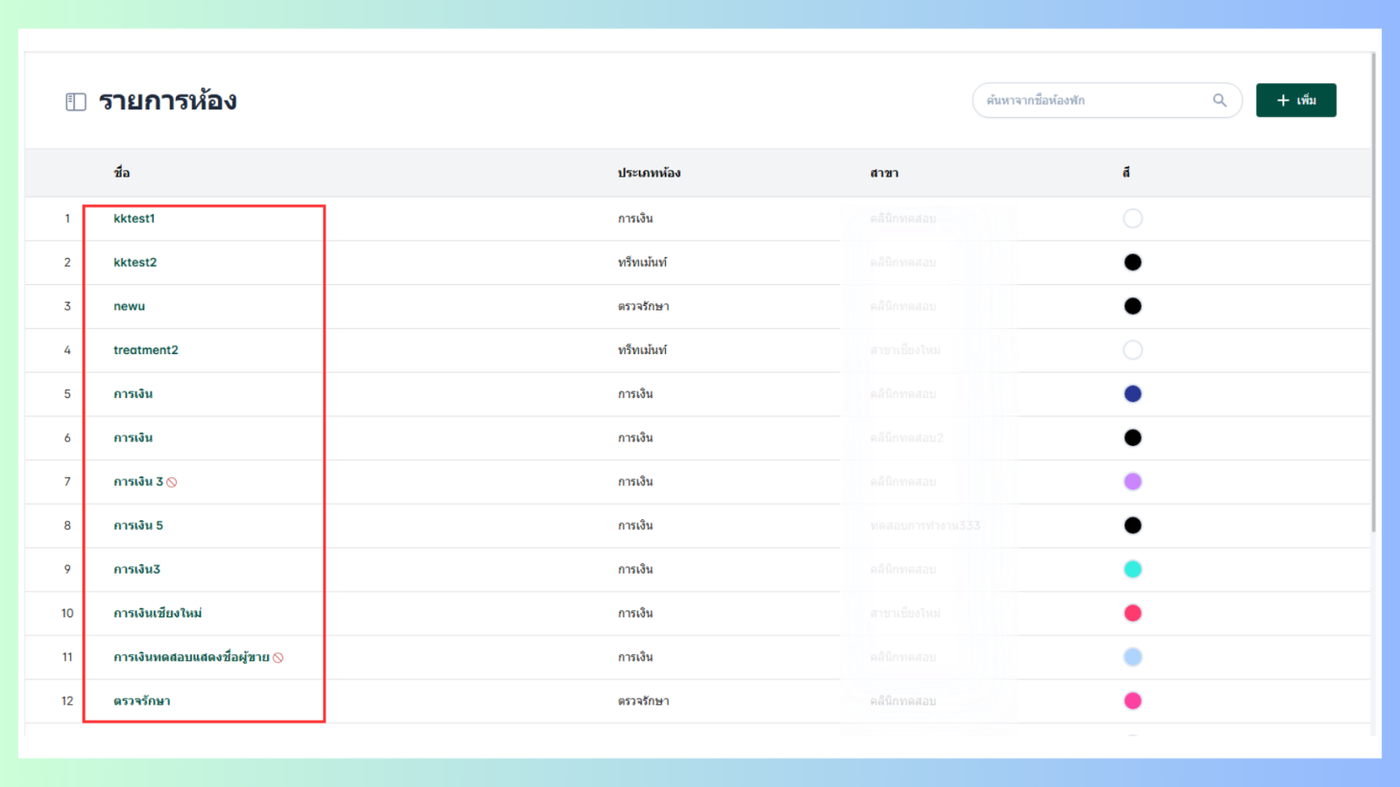Click the ตรวจรักษา room type in row 12
The width and height of the screenshot is (1400, 787).
[x=643, y=701]
